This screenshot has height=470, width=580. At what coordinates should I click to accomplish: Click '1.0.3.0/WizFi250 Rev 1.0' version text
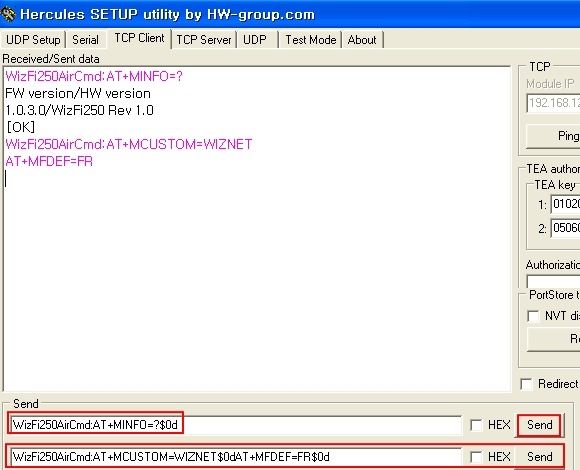tap(80, 110)
